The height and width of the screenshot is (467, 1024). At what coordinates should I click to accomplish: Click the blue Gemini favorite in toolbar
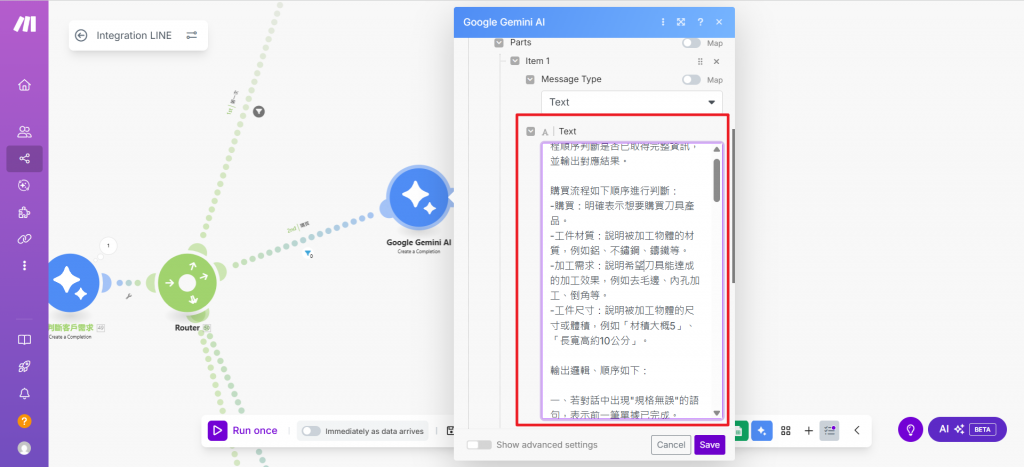[761, 430]
